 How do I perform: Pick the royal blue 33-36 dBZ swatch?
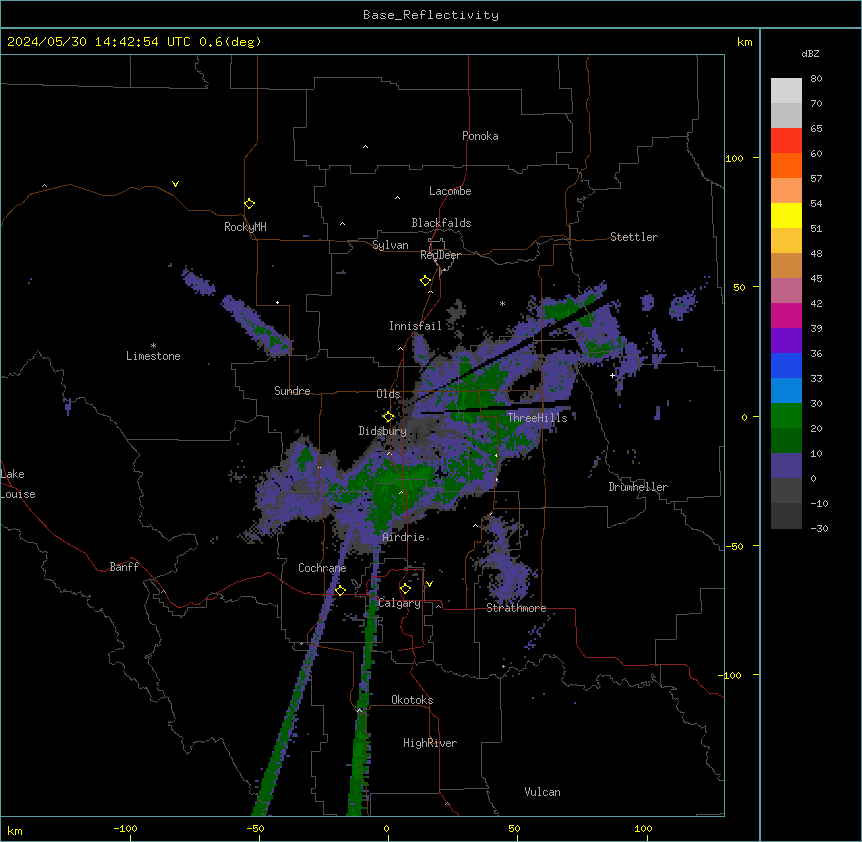click(x=786, y=365)
